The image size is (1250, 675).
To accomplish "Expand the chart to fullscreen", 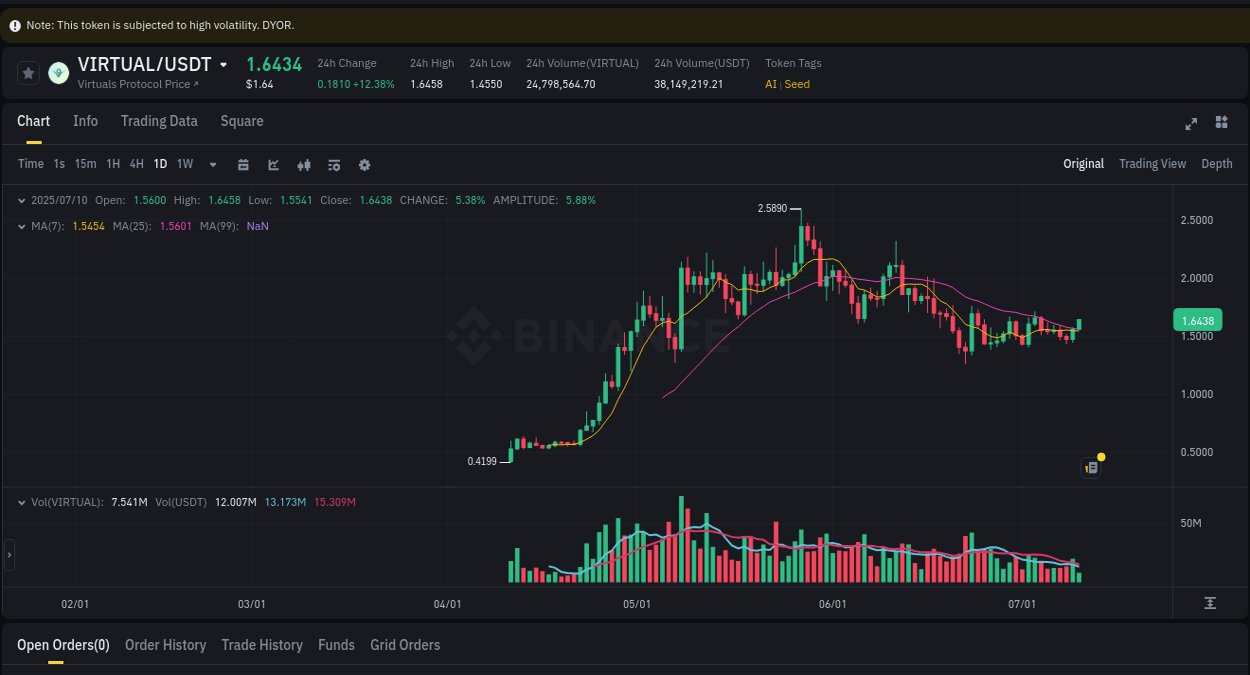I will pos(1190,124).
